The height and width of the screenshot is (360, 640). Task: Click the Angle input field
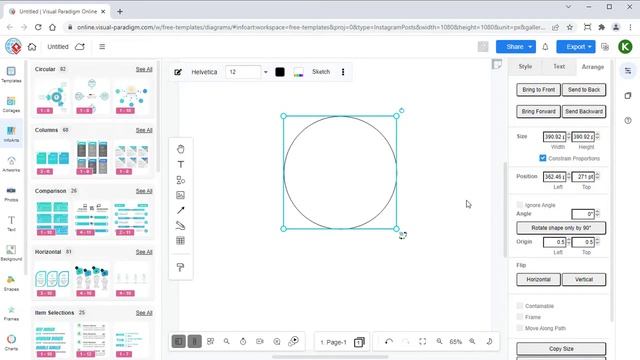click(x=583, y=213)
